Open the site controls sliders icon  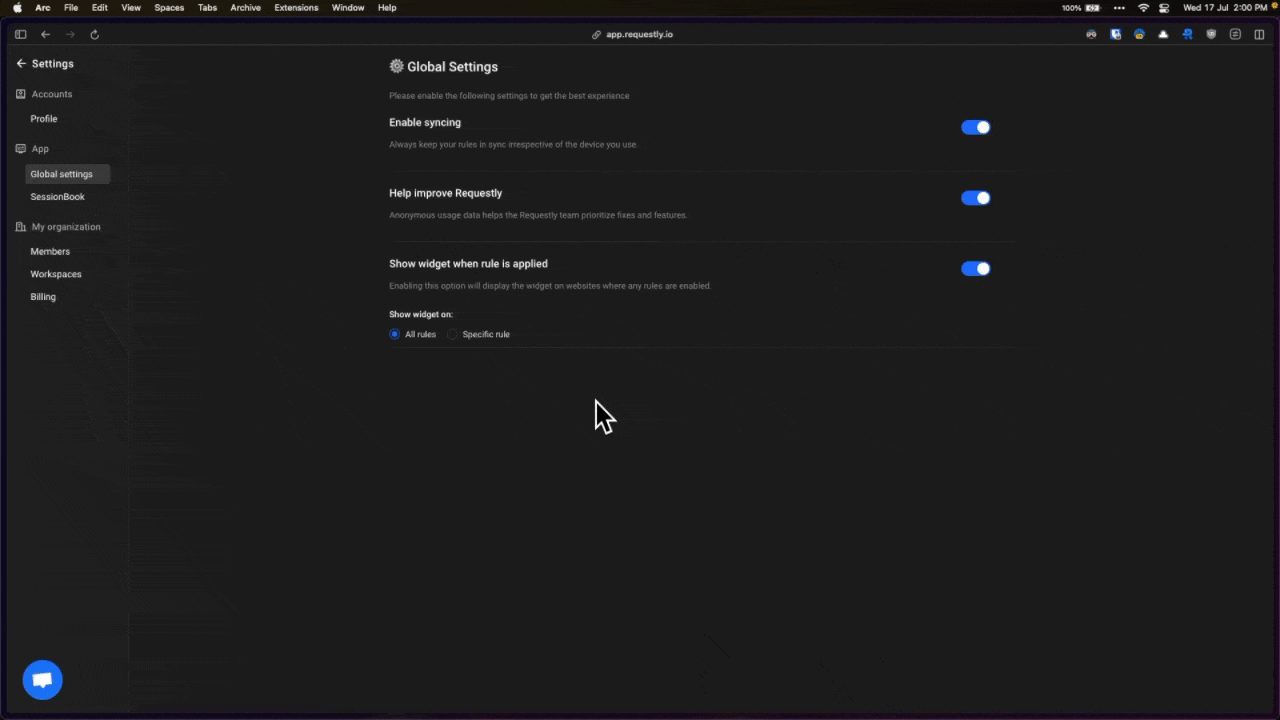(x=1235, y=34)
